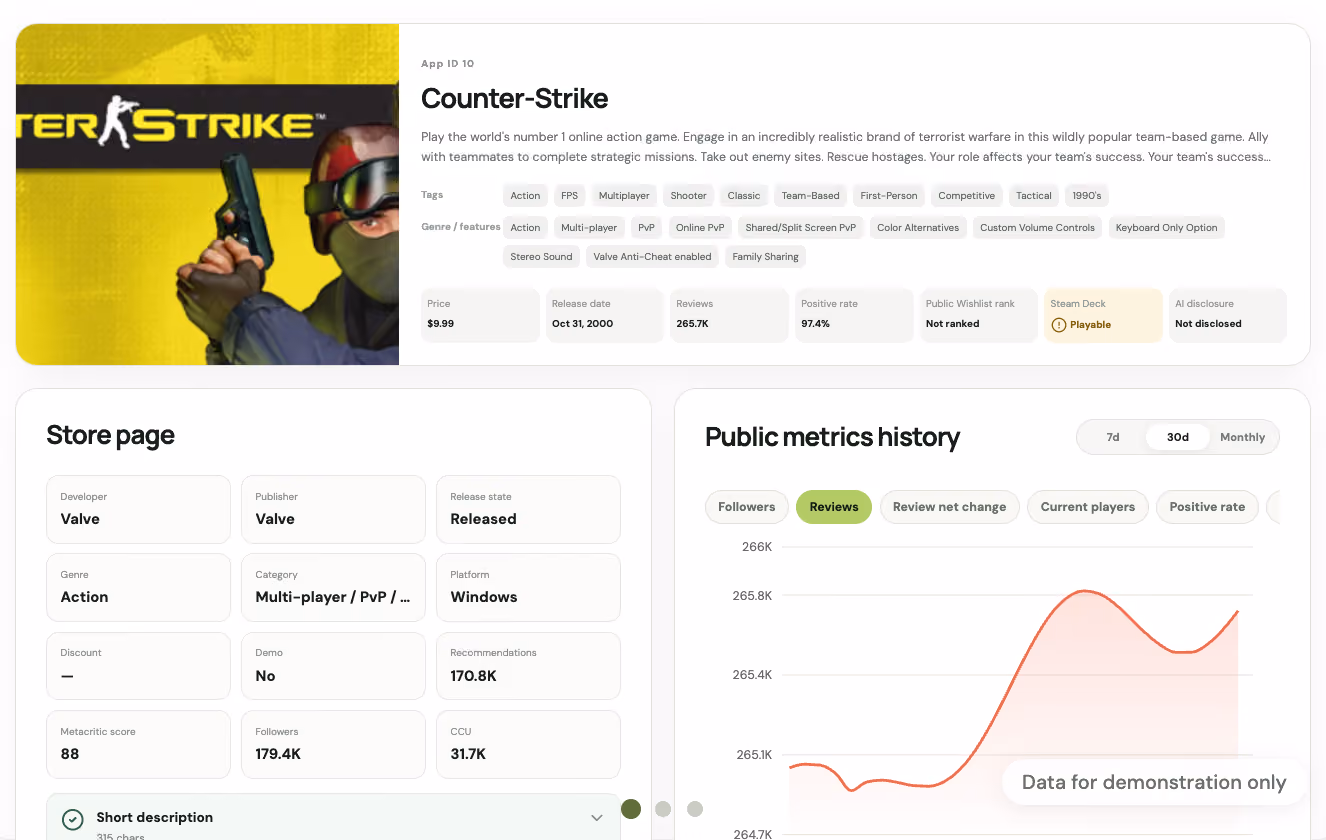Click the Competitive tag
Viewport: 1326px width, 840px height.
(x=967, y=196)
